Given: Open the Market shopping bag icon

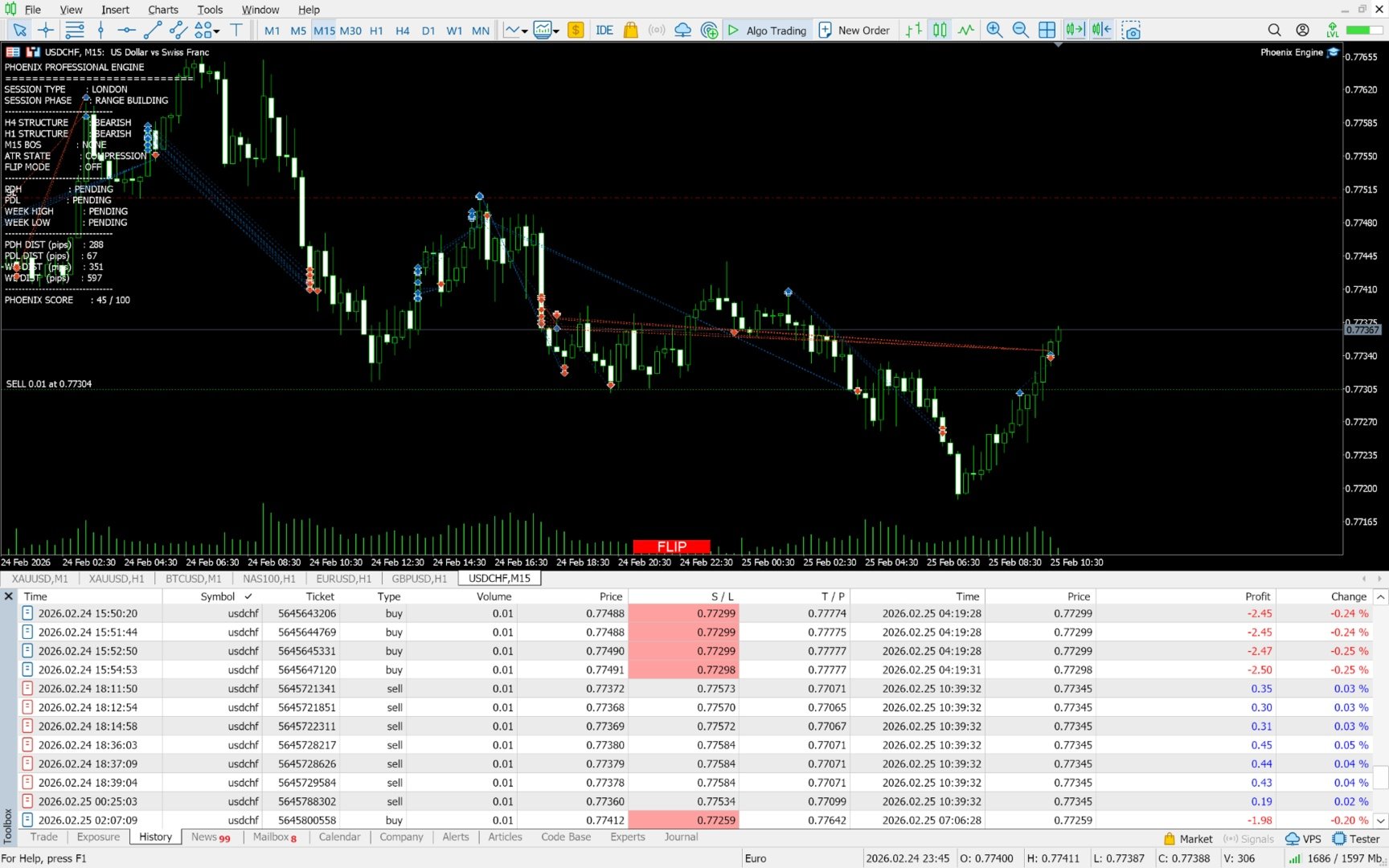Looking at the screenshot, I should pyautogui.click(x=631, y=31).
